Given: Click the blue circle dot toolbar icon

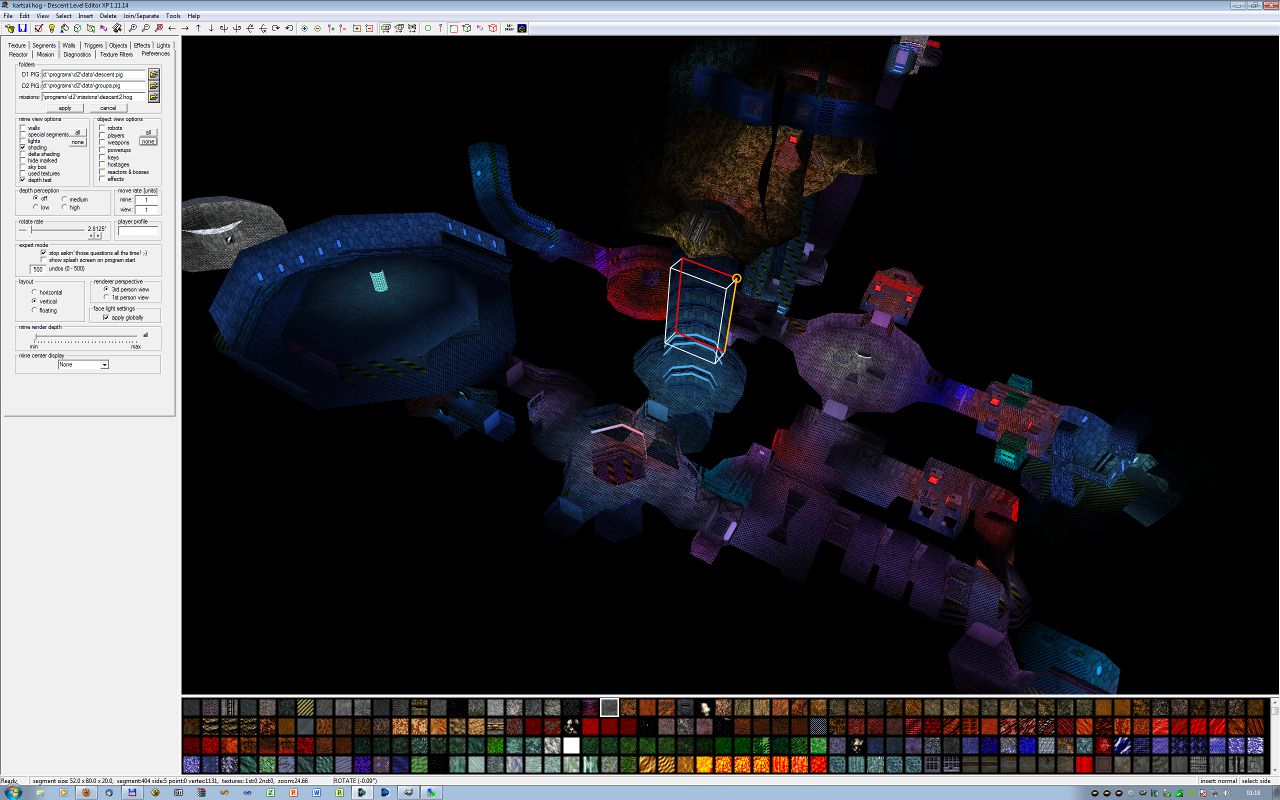Looking at the screenshot, I should [x=304, y=28].
